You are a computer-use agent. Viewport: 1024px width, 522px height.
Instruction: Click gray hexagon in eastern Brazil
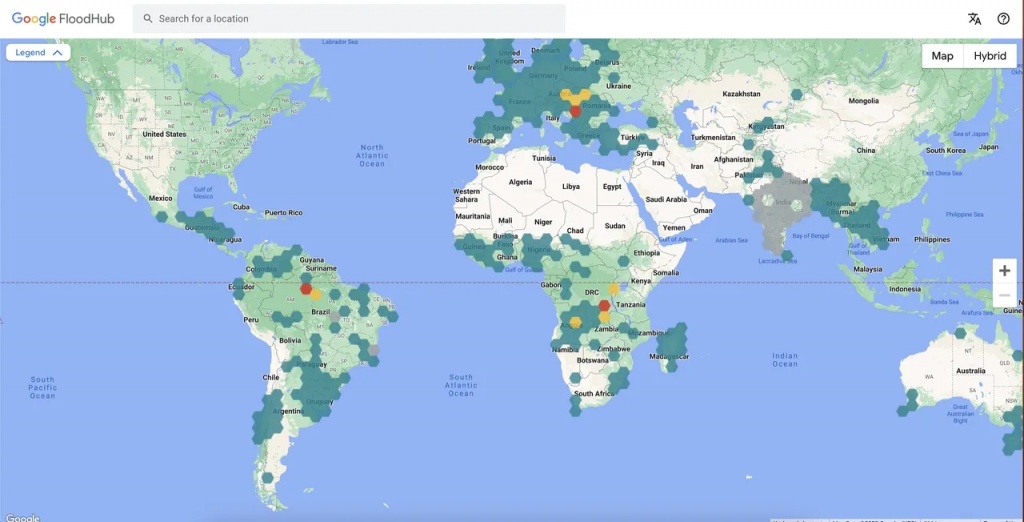click(374, 350)
